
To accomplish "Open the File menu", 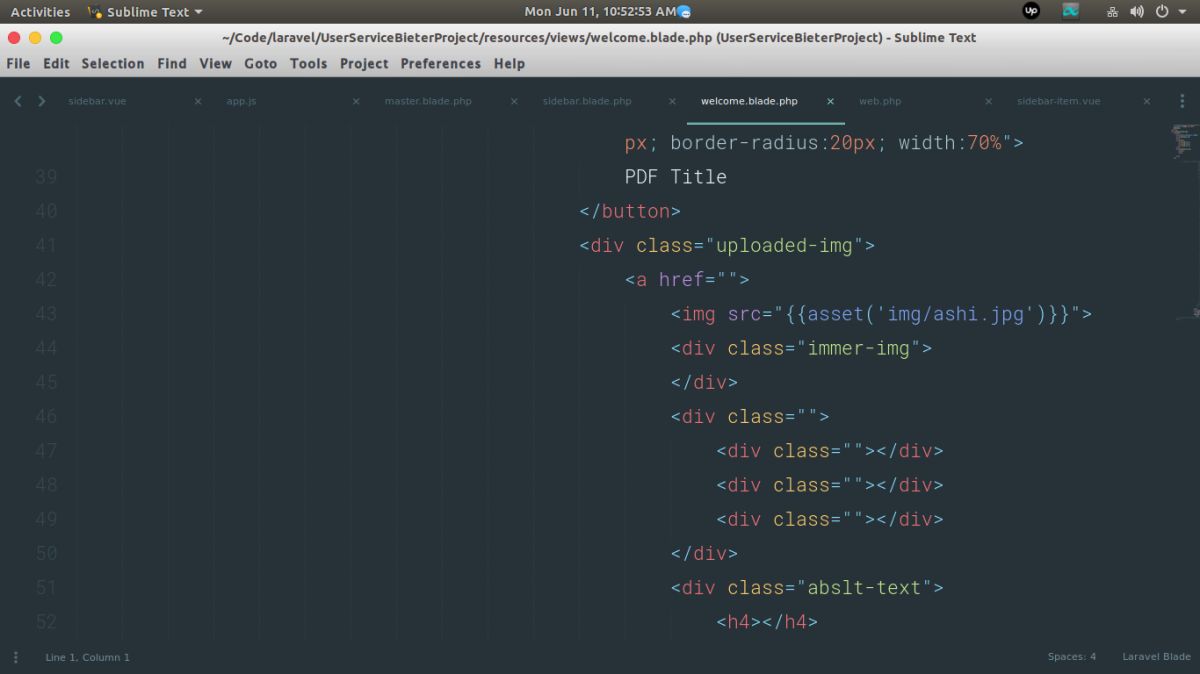I will (x=18, y=63).
